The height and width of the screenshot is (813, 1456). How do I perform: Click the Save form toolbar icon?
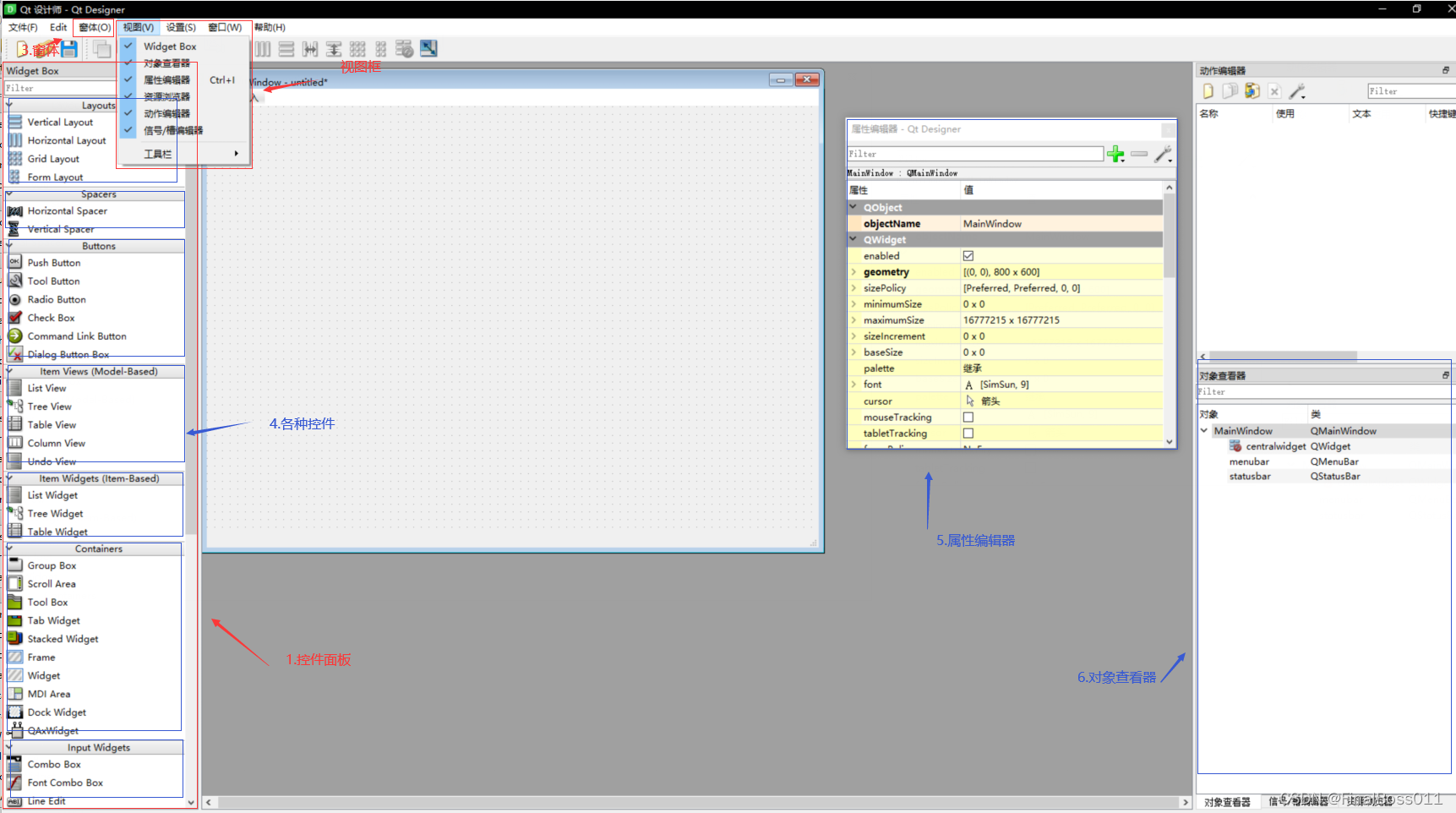[69, 49]
